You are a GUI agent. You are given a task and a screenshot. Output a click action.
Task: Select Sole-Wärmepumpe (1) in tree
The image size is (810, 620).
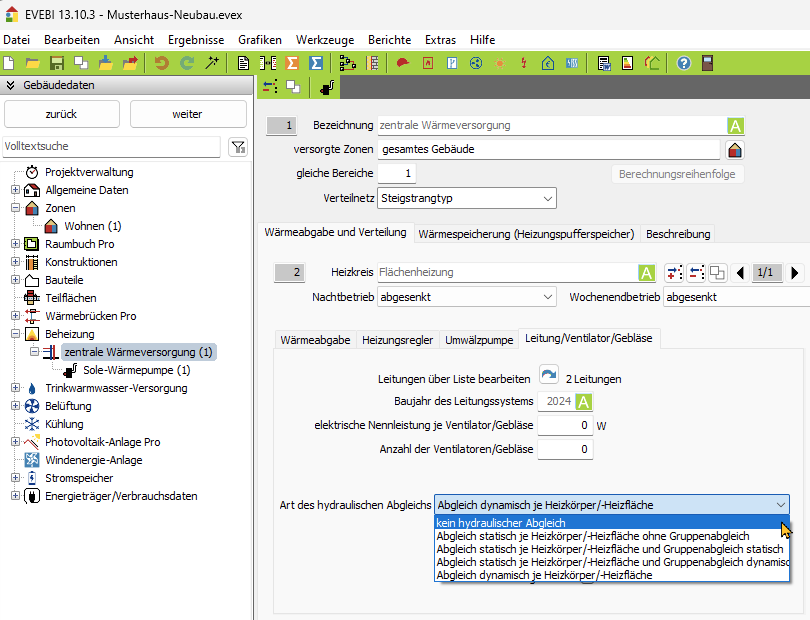pos(136,370)
